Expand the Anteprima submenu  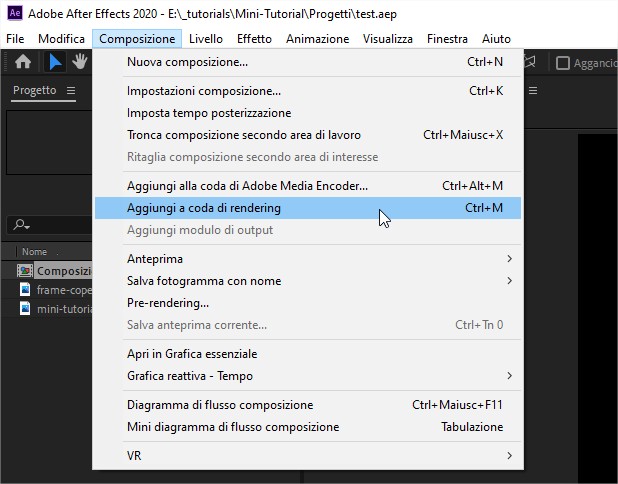click(509, 259)
